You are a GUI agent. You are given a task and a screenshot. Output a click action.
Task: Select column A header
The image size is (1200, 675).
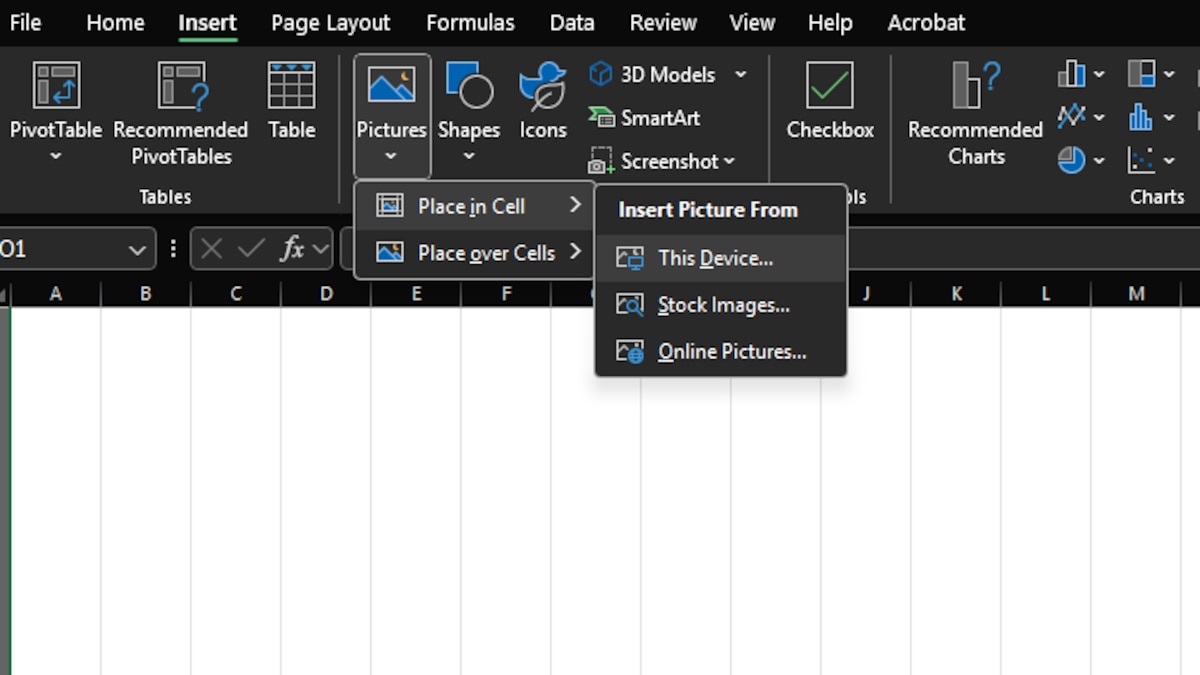tap(56, 294)
